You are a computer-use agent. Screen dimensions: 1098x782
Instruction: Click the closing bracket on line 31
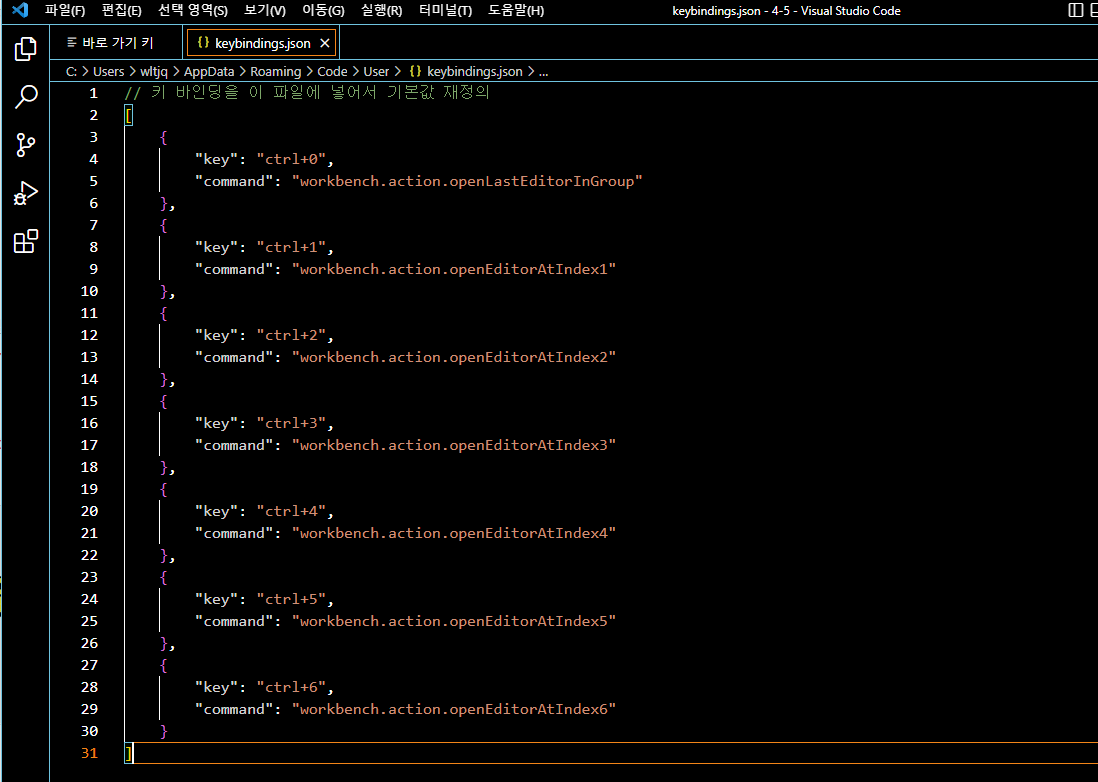(128, 753)
